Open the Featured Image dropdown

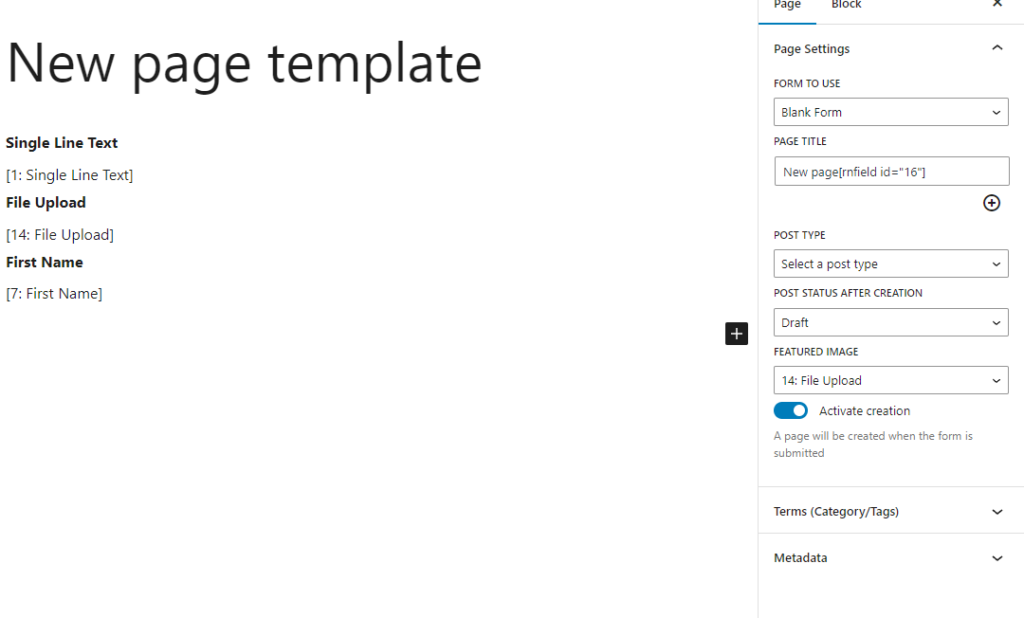point(890,381)
